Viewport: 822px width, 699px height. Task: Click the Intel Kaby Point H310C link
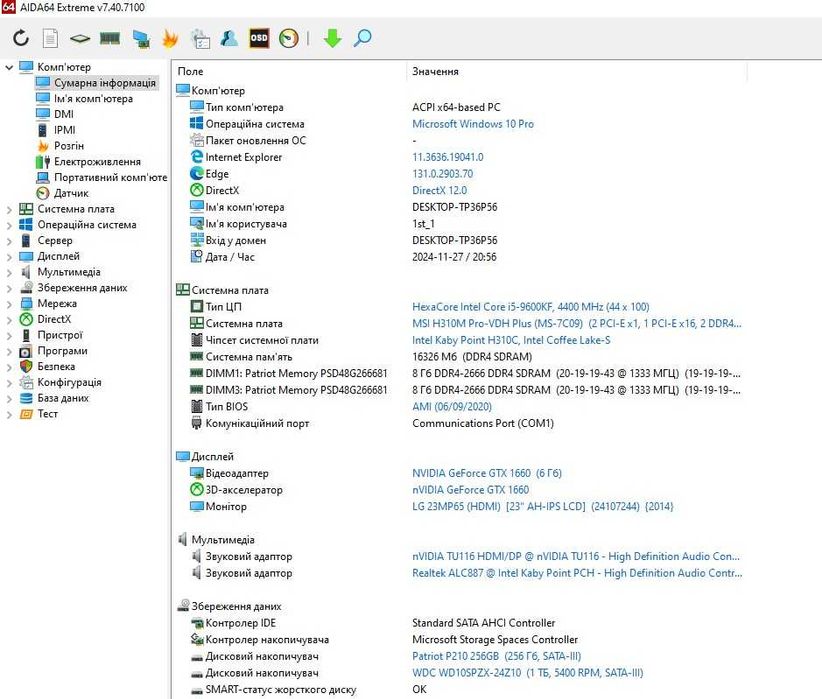(x=511, y=340)
